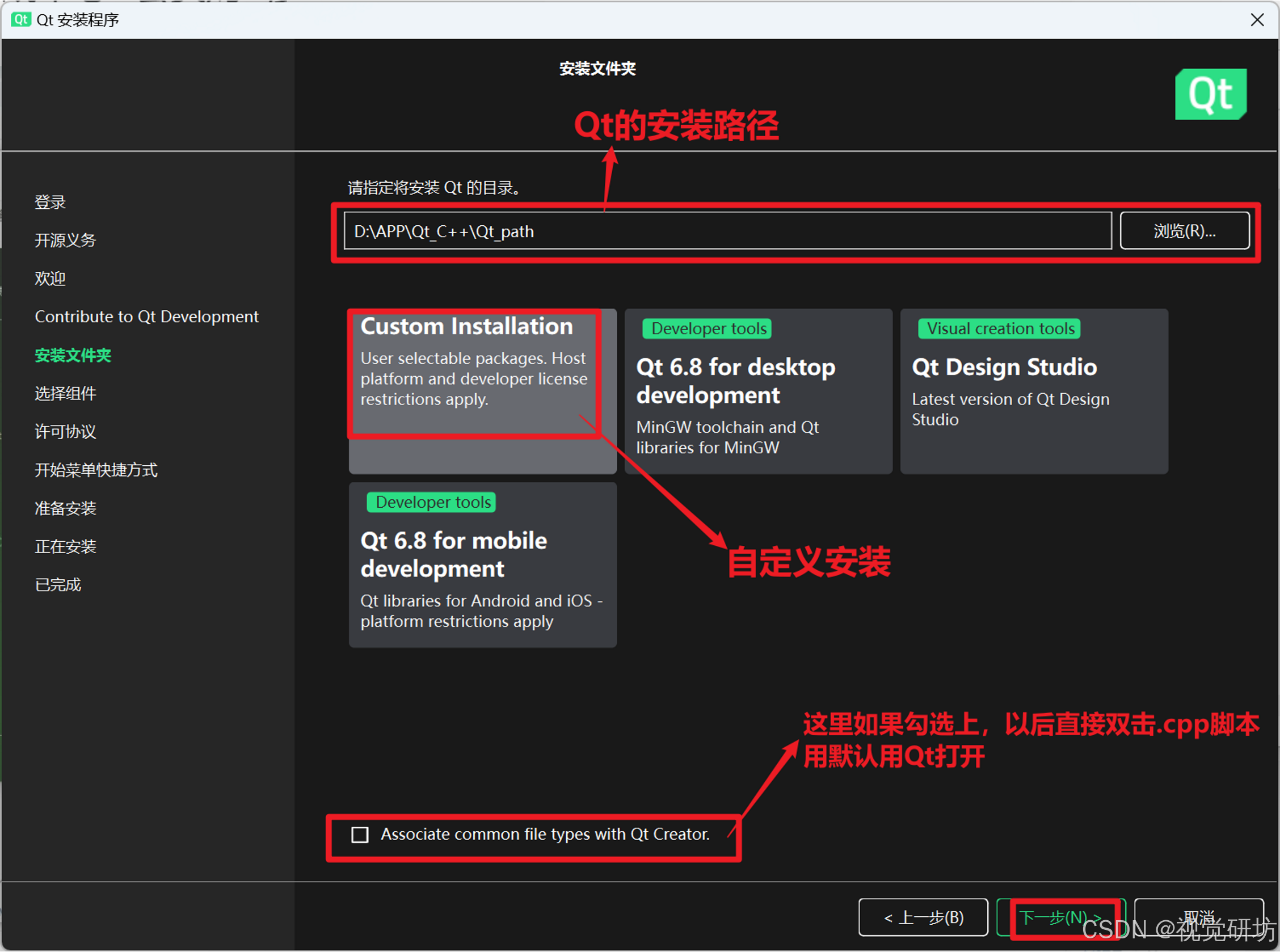Click the Visual creation tools tag
This screenshot has width=1280, height=952.
tap(999, 328)
